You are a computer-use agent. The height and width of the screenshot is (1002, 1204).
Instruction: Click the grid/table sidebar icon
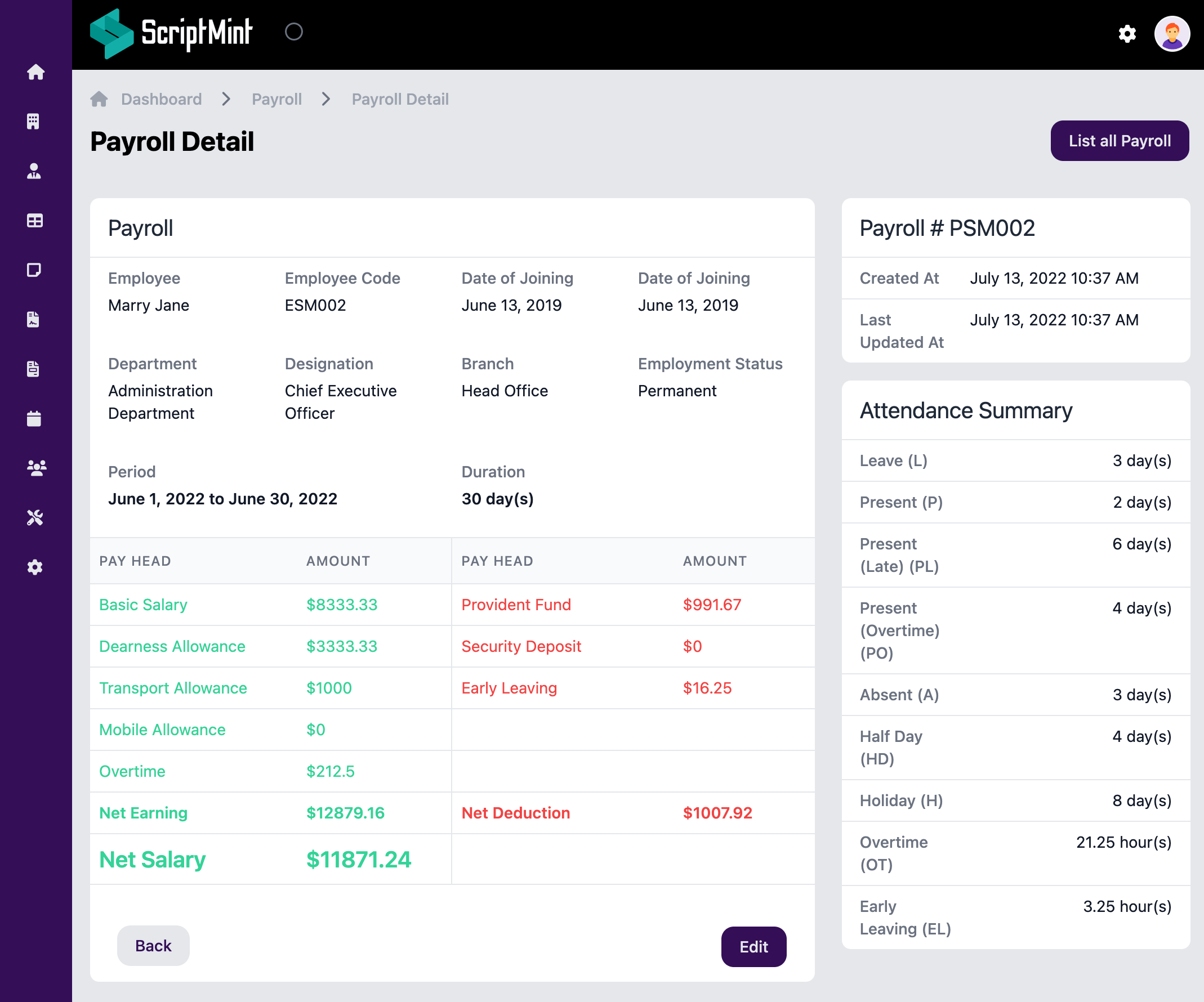click(x=35, y=220)
